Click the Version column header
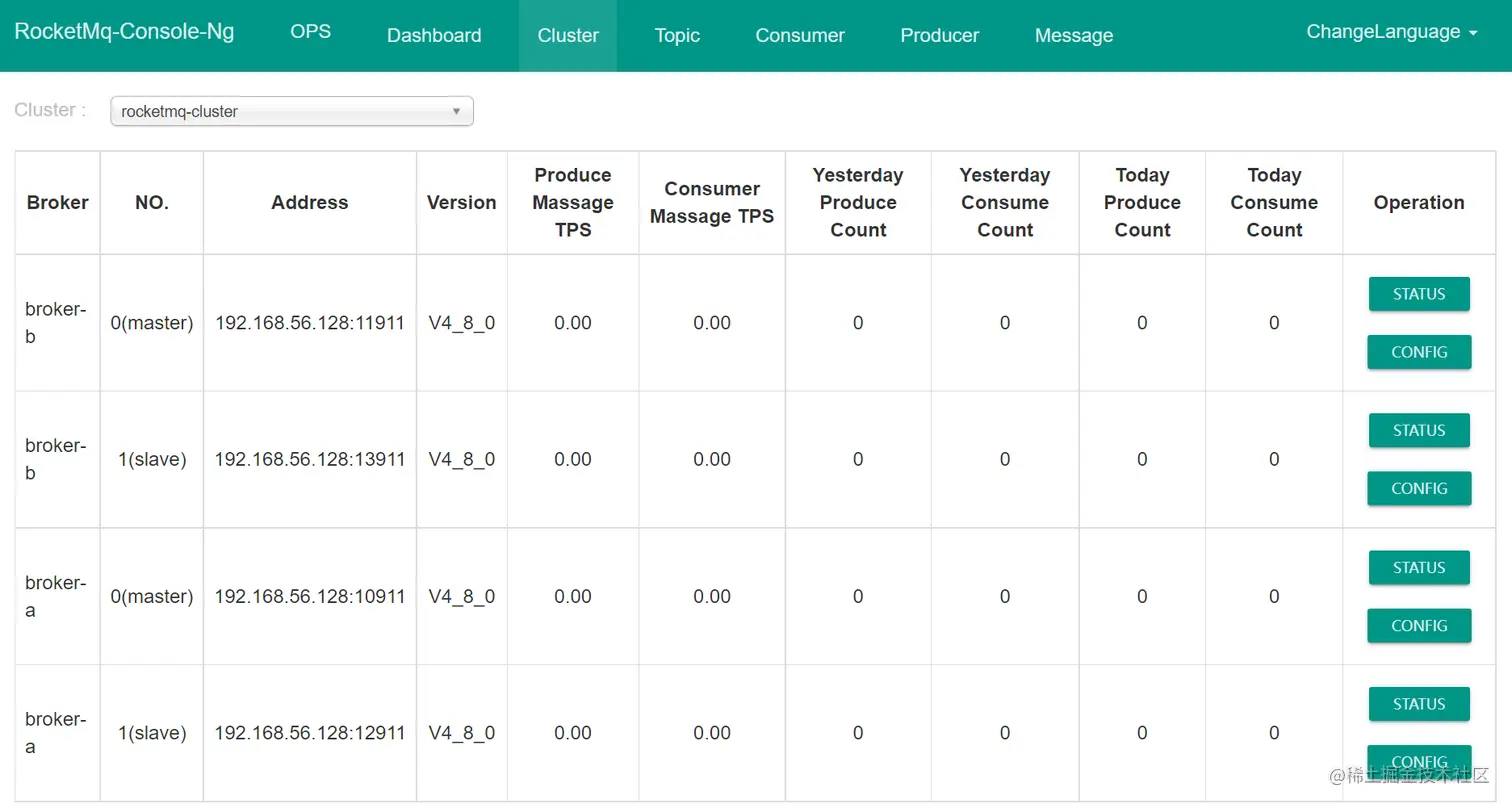The height and width of the screenshot is (808, 1512). 462,202
